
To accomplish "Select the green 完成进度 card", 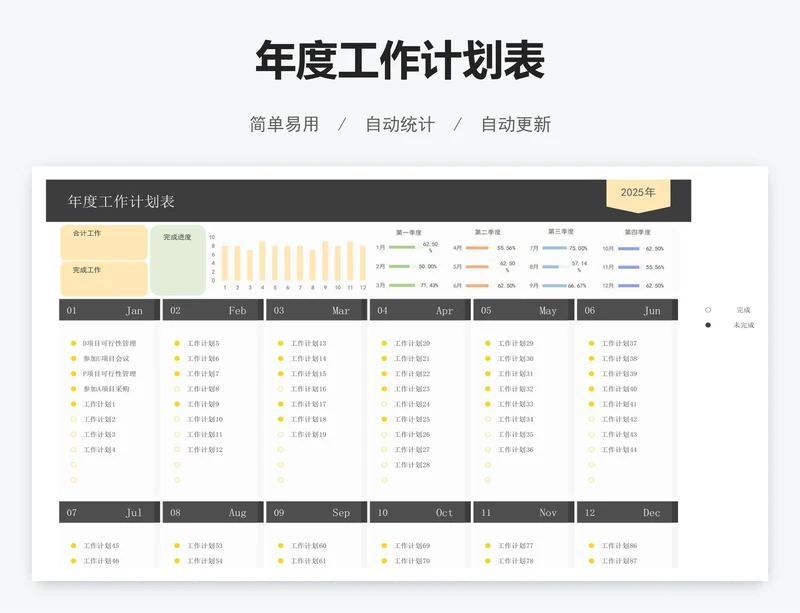I will (x=178, y=260).
